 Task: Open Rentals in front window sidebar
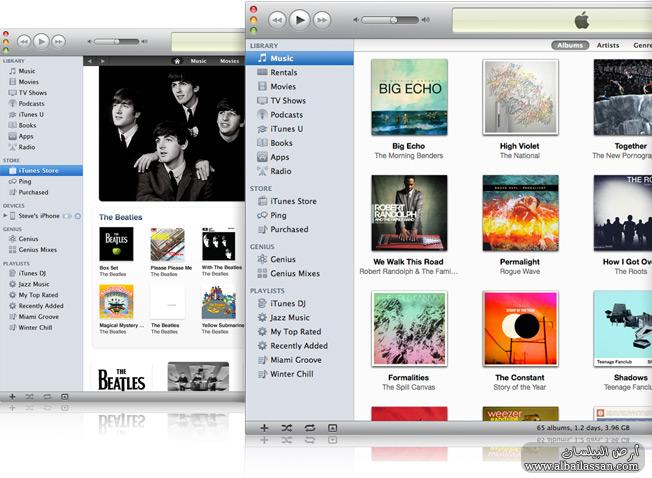coord(299,72)
